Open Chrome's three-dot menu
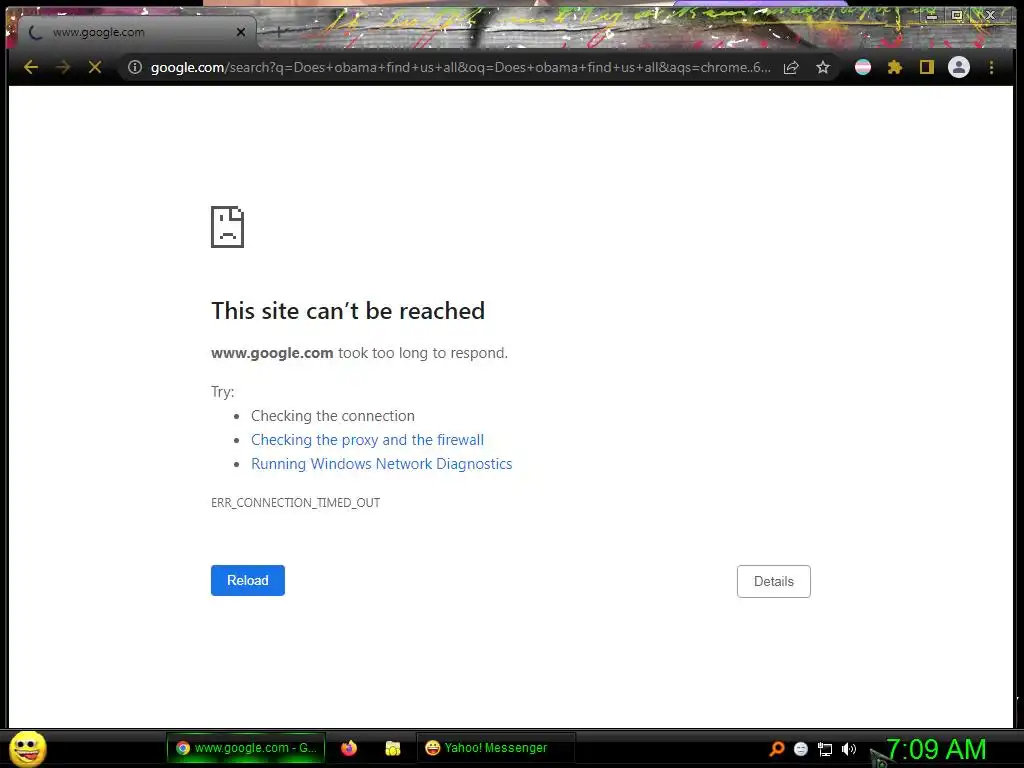 (x=991, y=67)
